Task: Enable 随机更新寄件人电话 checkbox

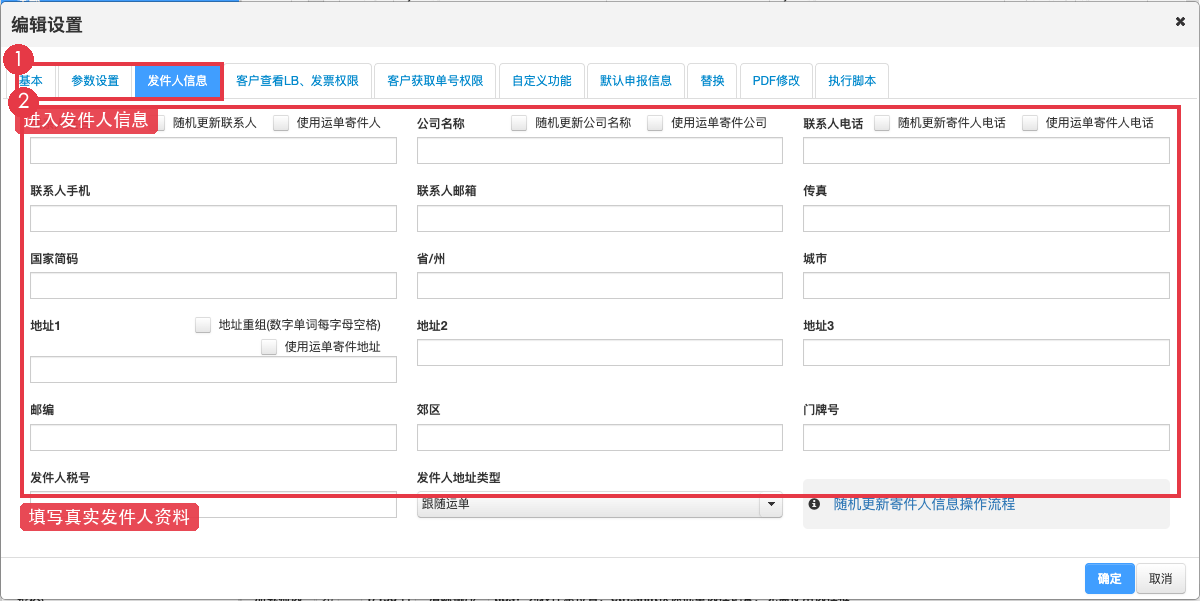Action: [x=882, y=123]
